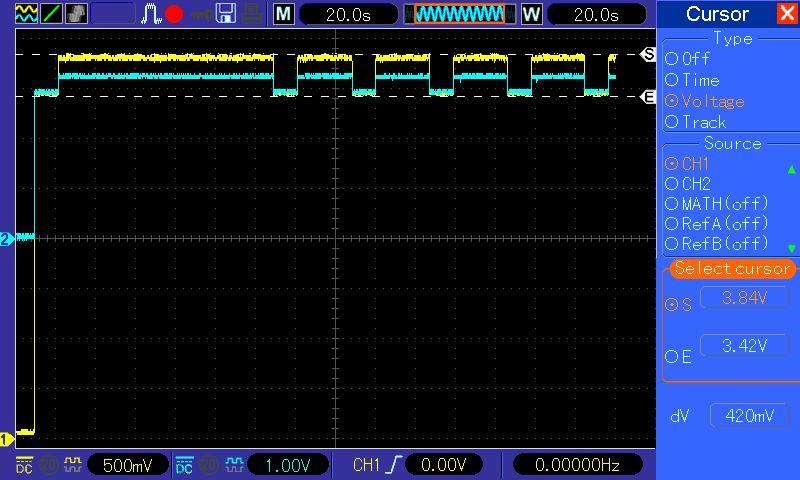Click the E cursor 3.42V value
The width and height of the screenshot is (800, 480).
click(x=745, y=346)
